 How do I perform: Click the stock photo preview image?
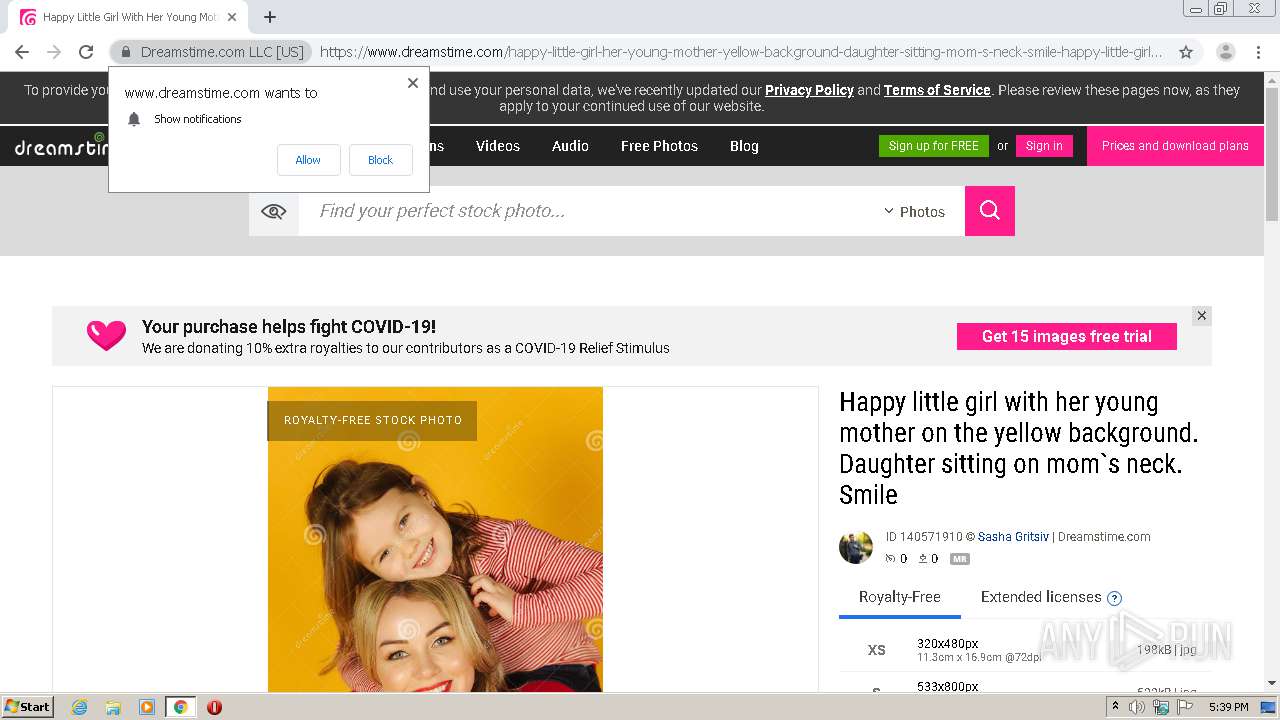pyautogui.click(x=435, y=540)
